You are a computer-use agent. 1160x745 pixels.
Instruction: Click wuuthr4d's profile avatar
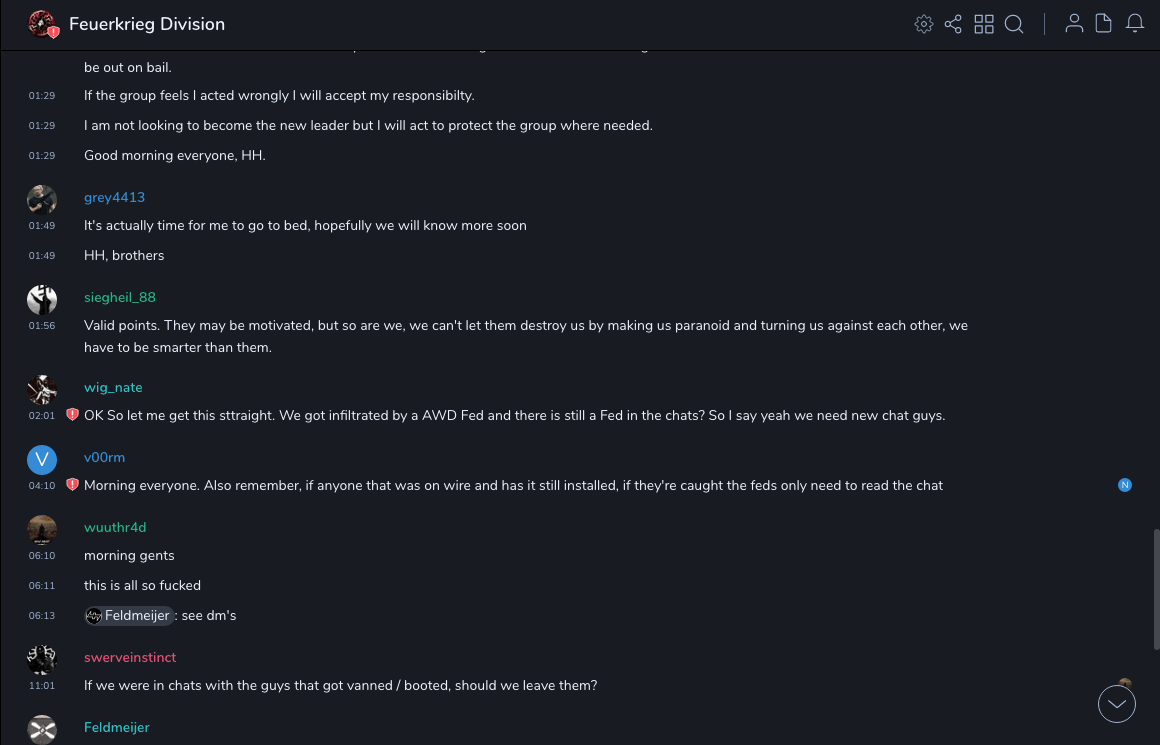coord(42,529)
